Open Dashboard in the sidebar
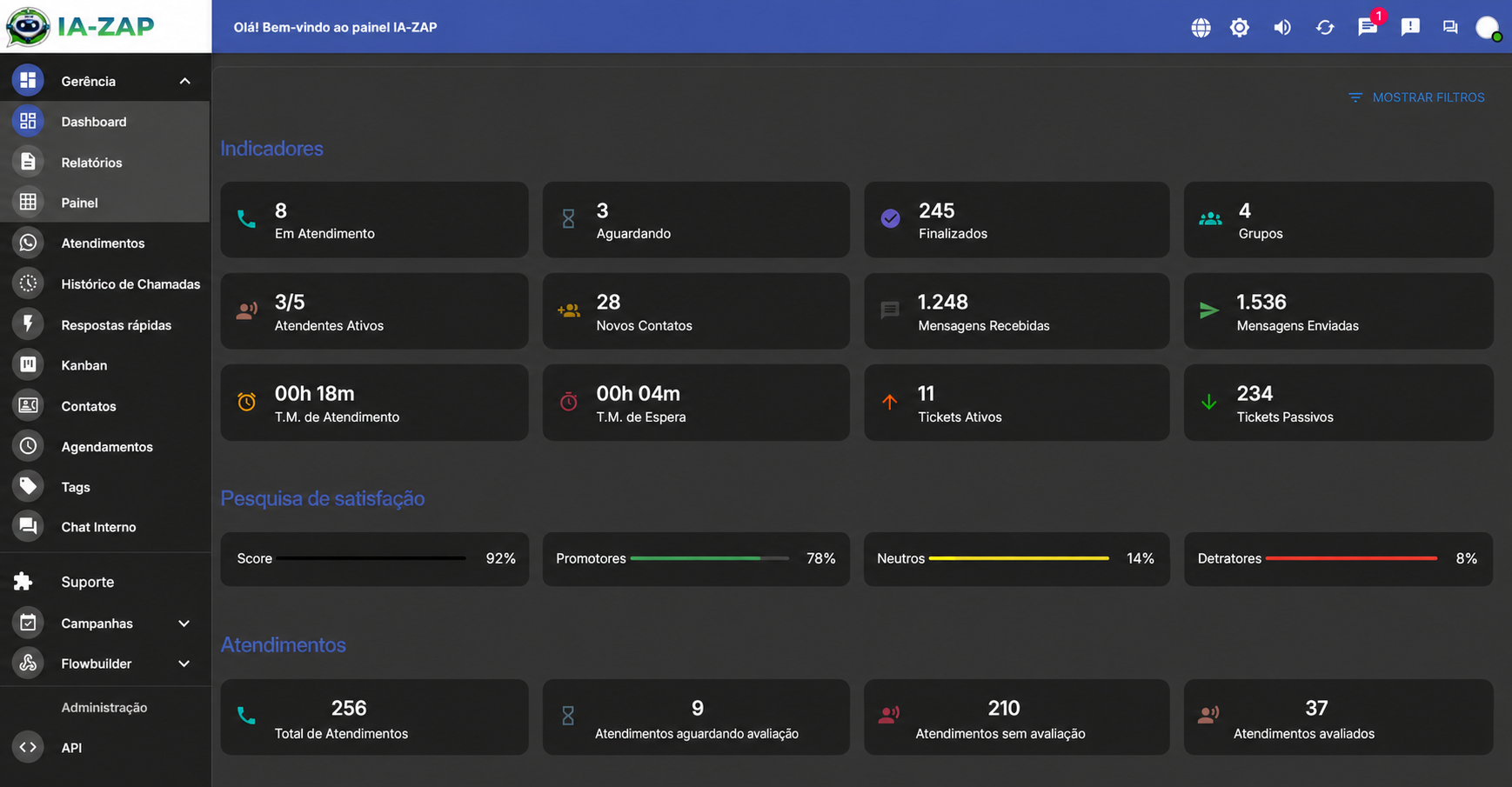This screenshot has height=787, width=1512. (104, 122)
